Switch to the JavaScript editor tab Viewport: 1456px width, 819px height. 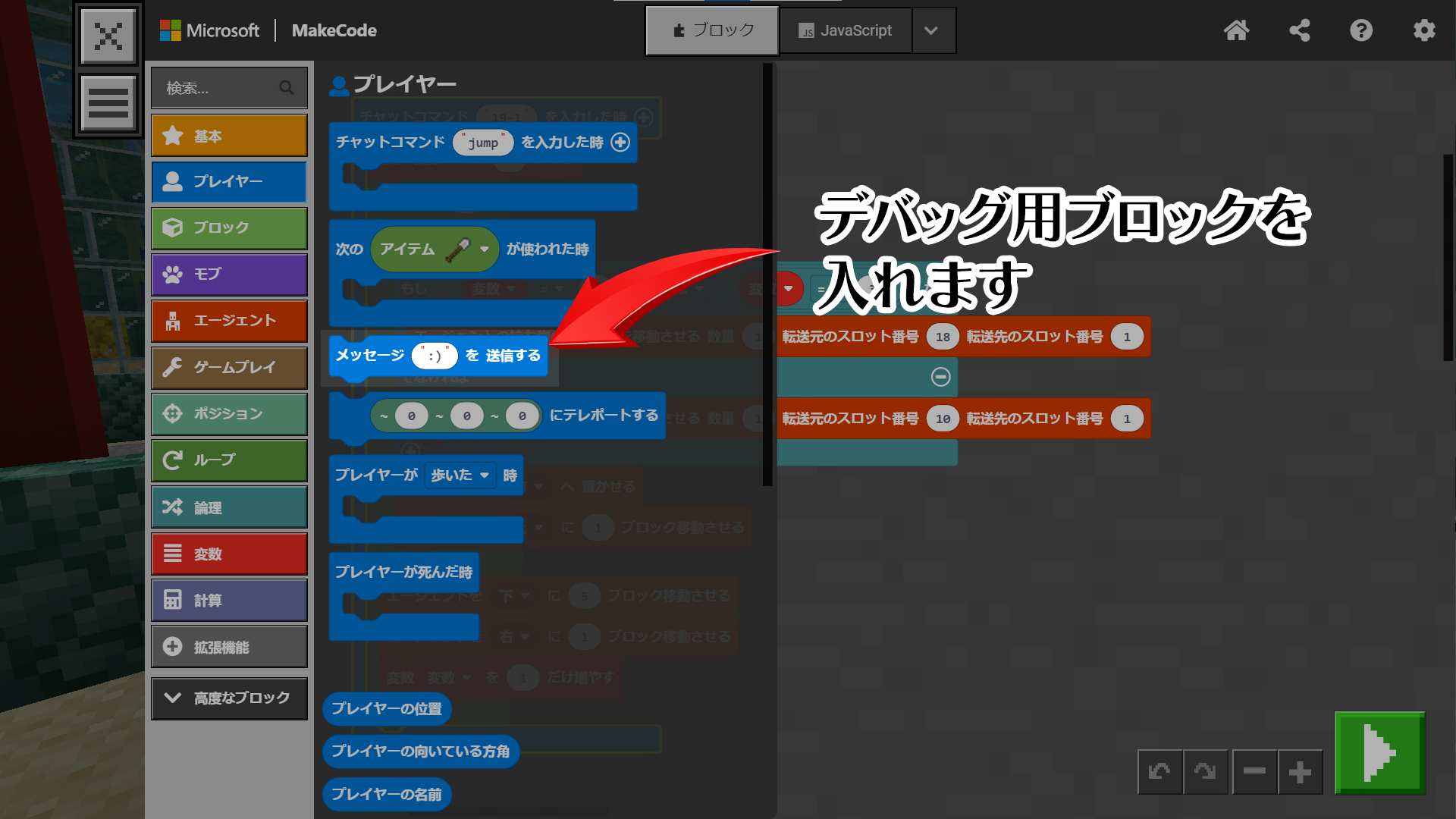point(845,30)
